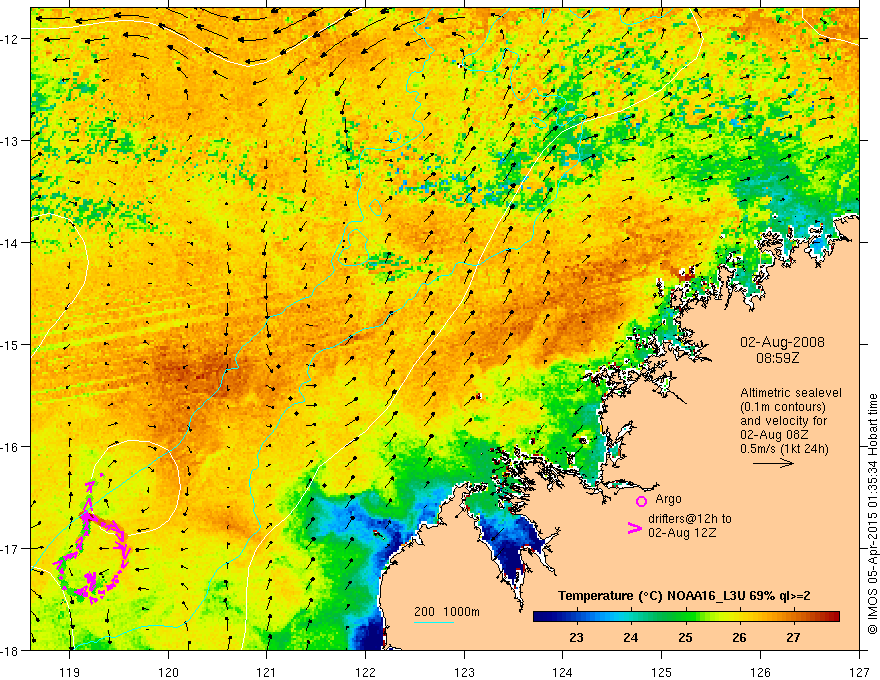
Task: Click the '02-Aug 12Z' legend text
Action: coord(682,532)
